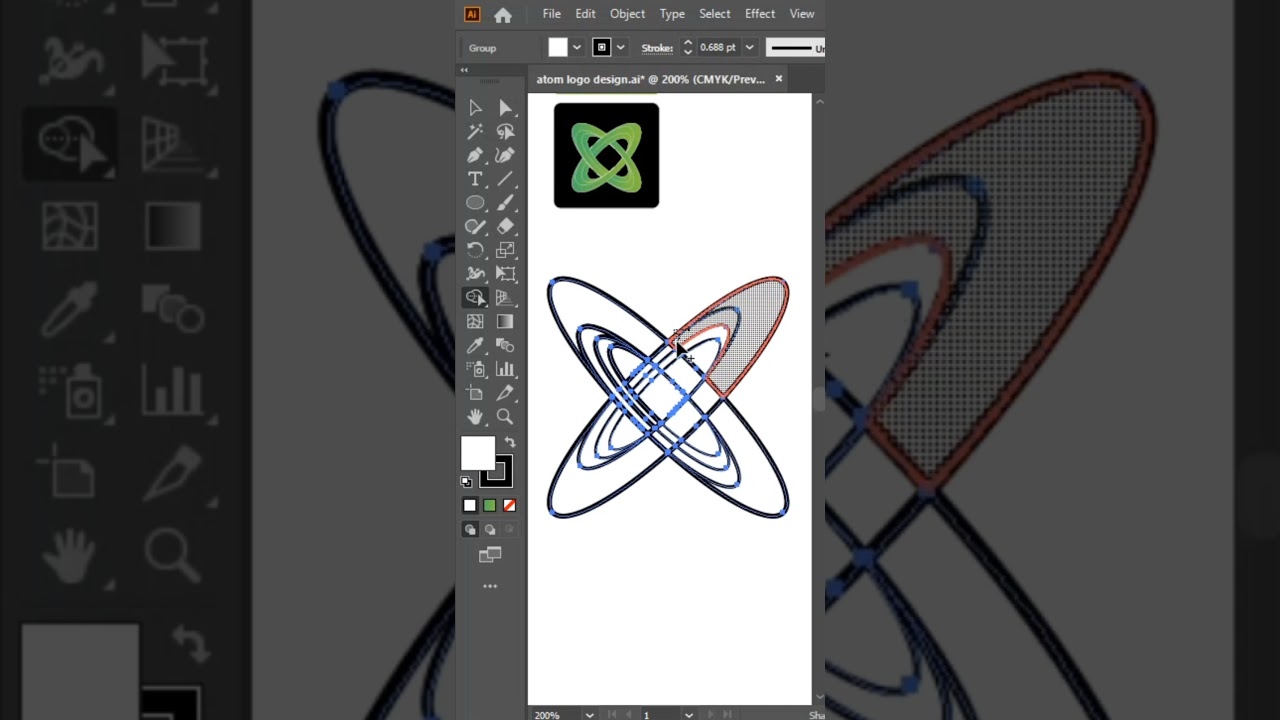This screenshot has height=720, width=1280.
Task: Select the Artboard tool
Action: [475, 393]
